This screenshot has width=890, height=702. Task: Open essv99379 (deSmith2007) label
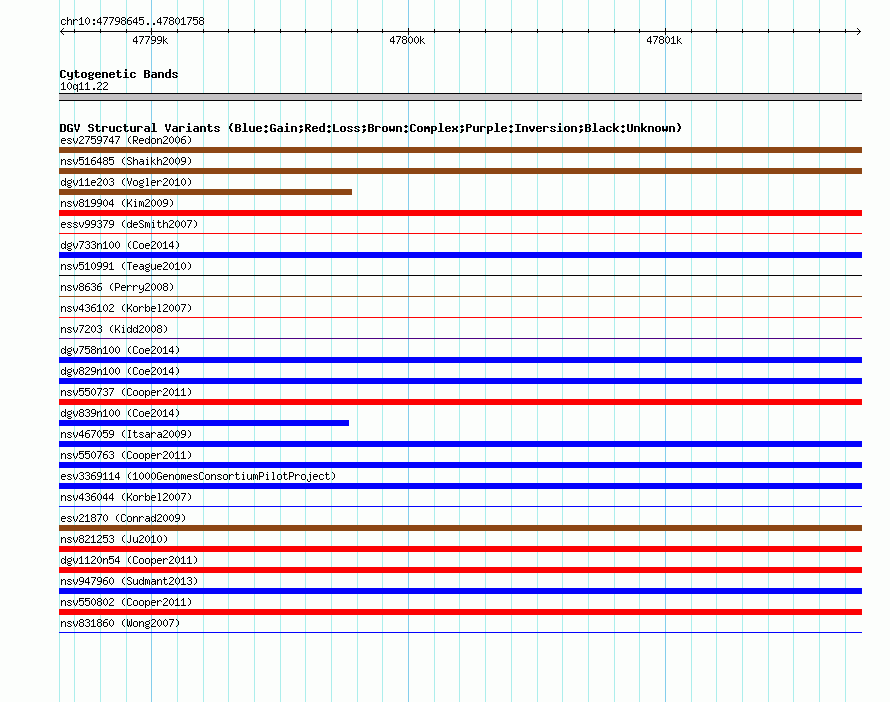click(x=129, y=224)
